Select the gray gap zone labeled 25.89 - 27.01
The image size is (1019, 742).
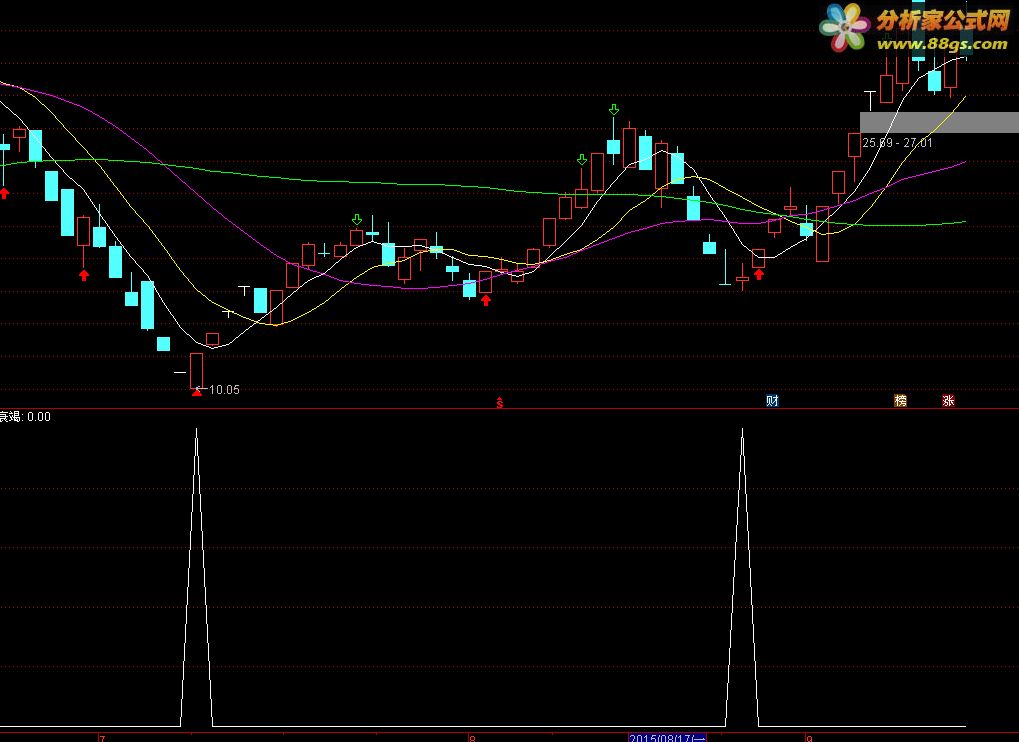point(939,122)
